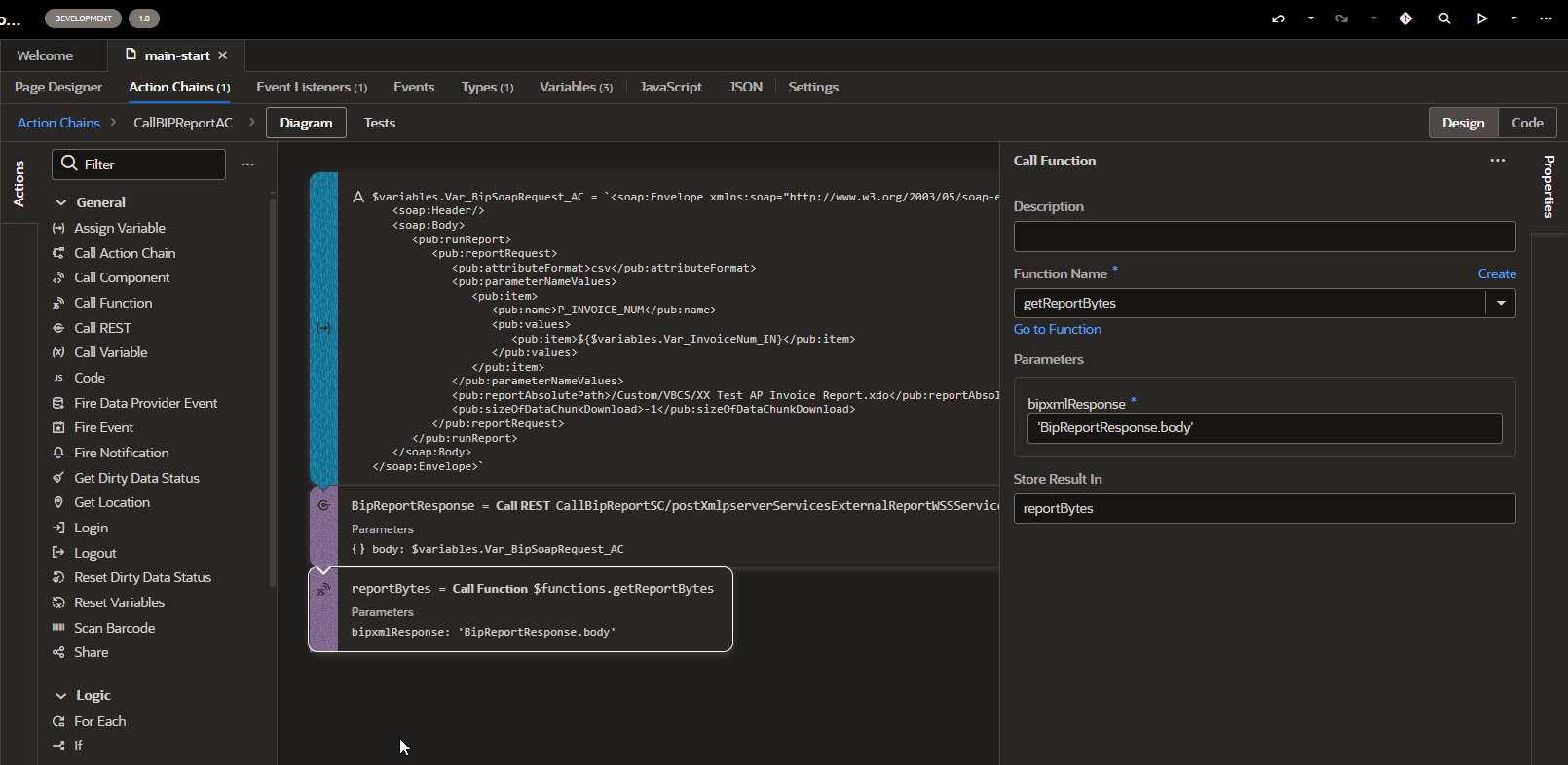This screenshot has height=765, width=1568.
Task: Click the Preview play icon
Action: [1481, 18]
